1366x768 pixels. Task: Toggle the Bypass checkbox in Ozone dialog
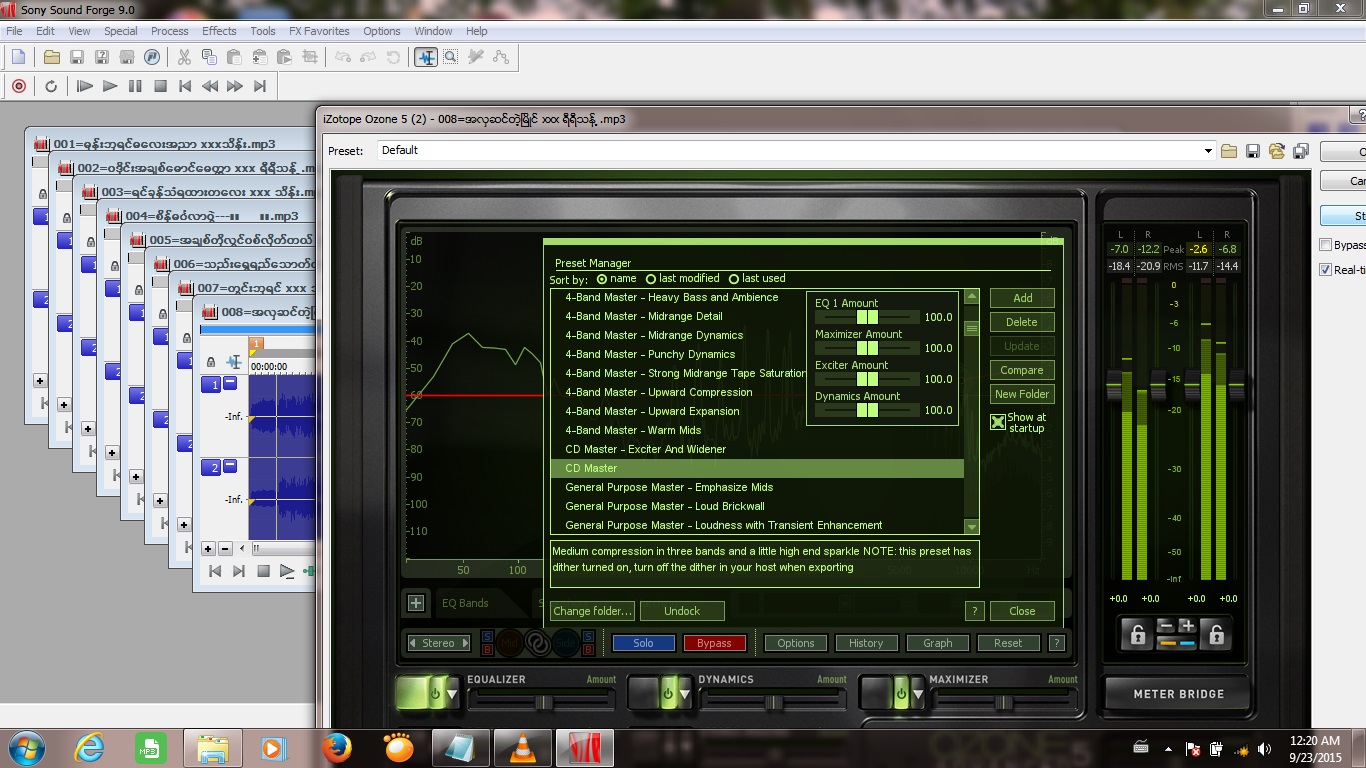[x=1326, y=245]
